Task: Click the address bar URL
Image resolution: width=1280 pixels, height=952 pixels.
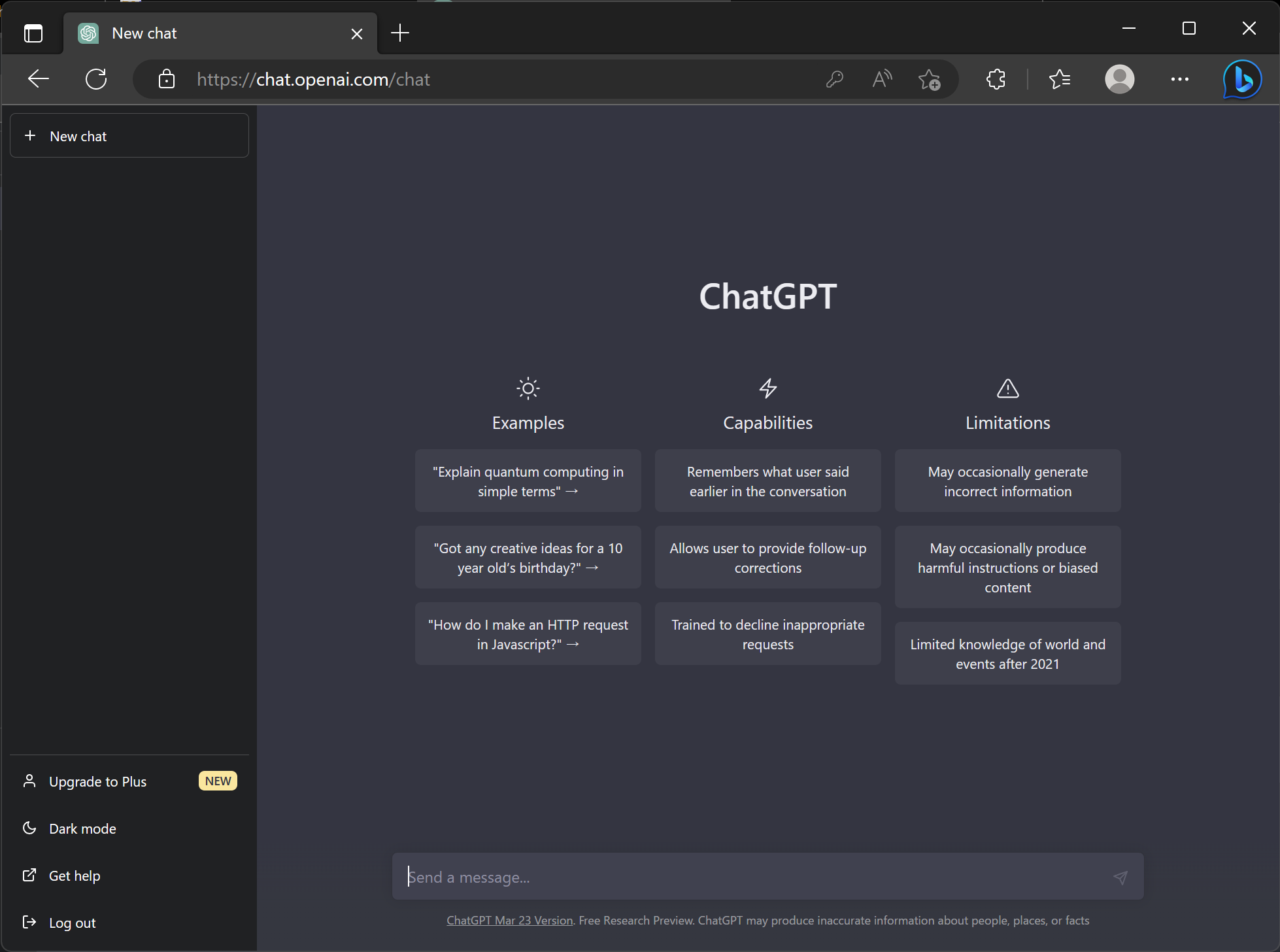Action: 313,79
